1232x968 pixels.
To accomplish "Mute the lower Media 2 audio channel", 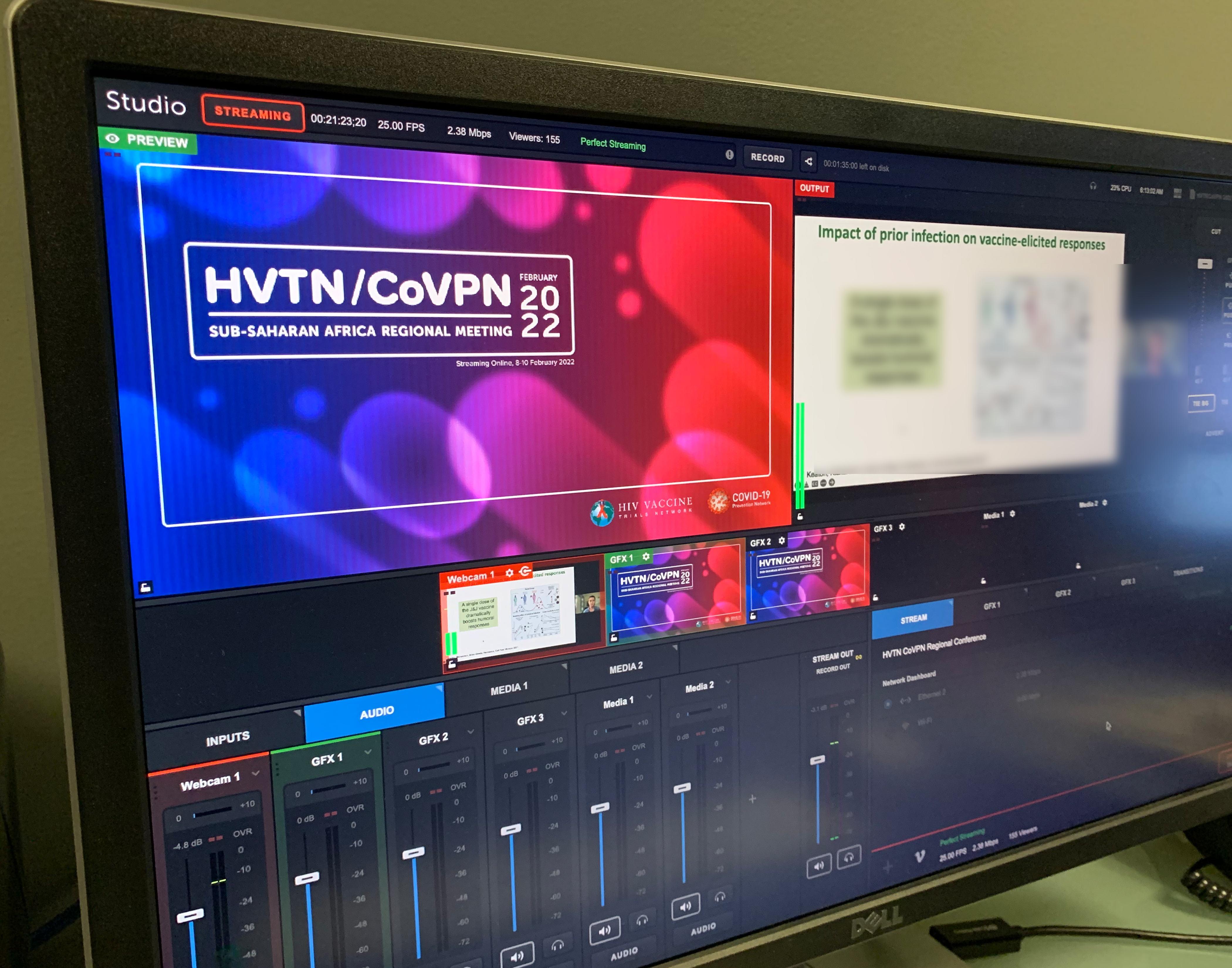I will pyautogui.click(x=685, y=906).
